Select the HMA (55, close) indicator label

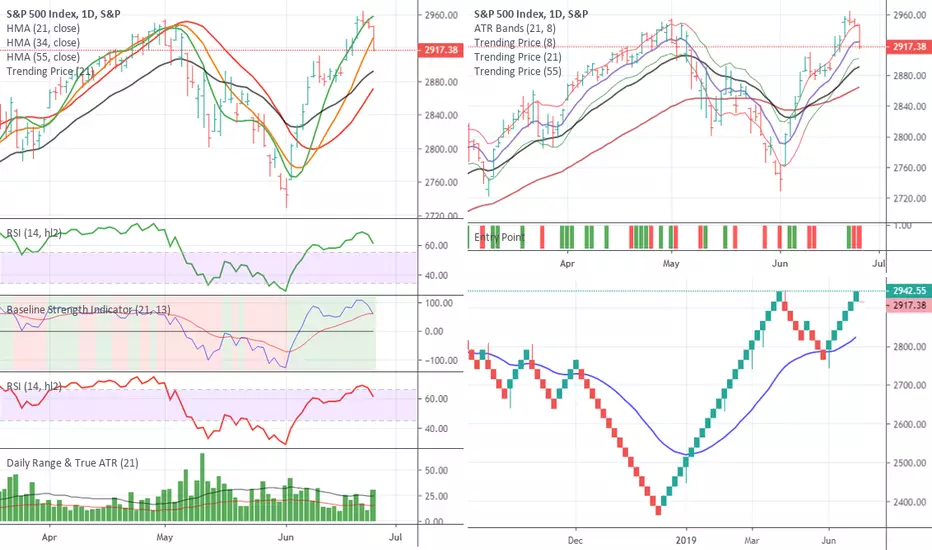(43, 56)
